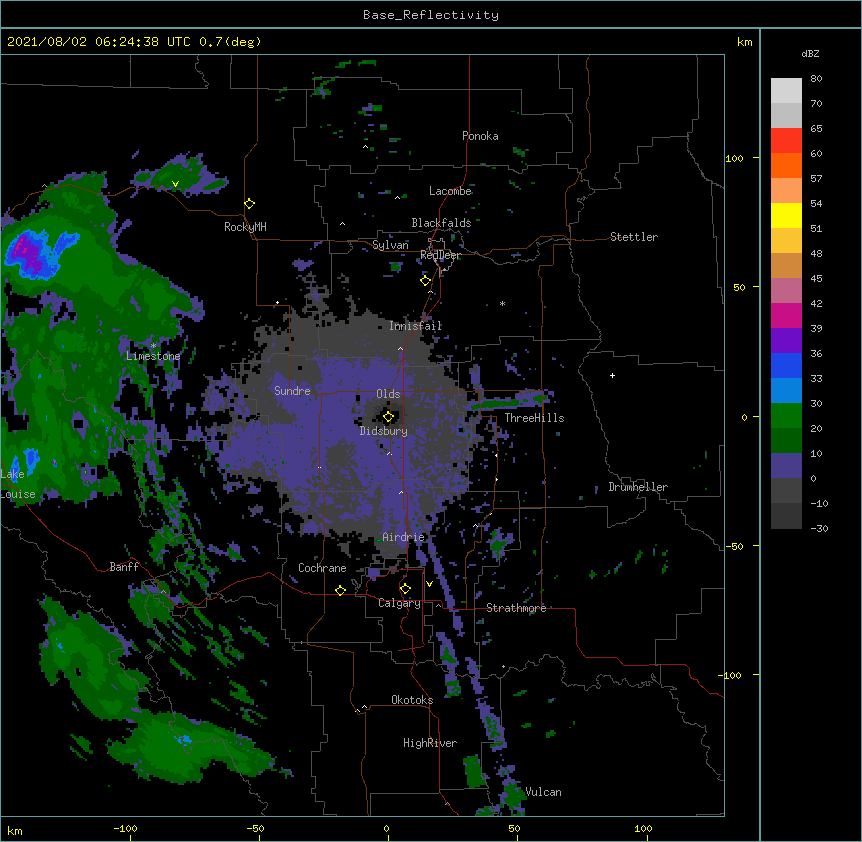Click the km unit label at top right
The image size is (862, 842).
pyautogui.click(x=744, y=42)
